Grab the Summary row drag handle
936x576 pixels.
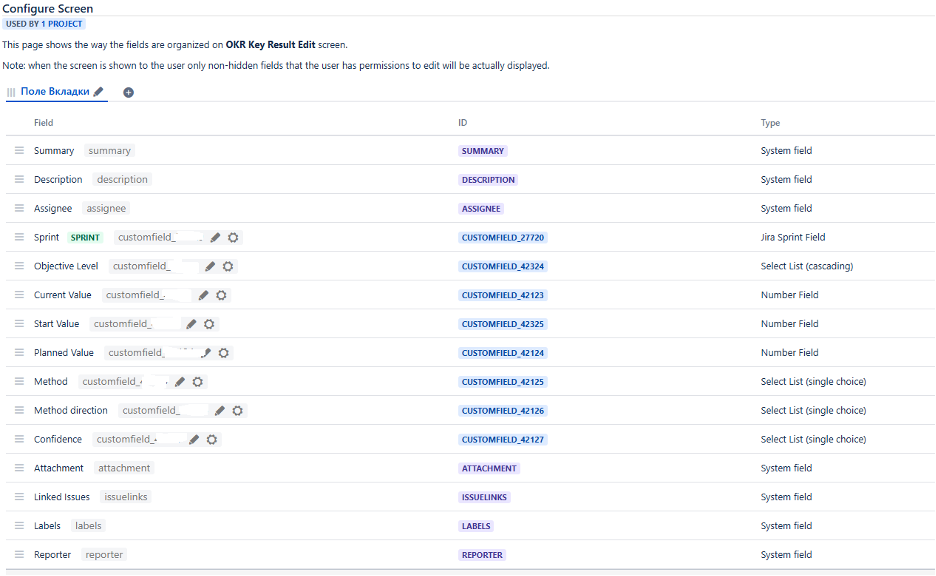18,150
